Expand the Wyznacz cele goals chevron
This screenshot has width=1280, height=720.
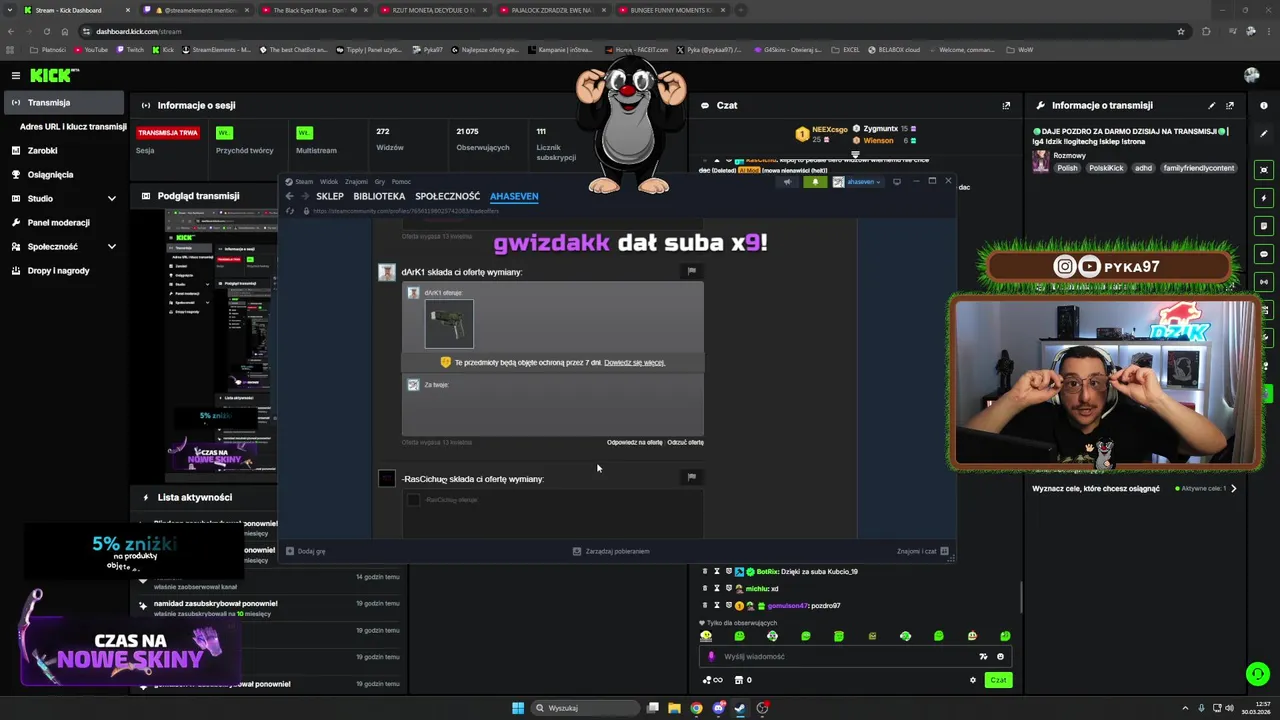[x=1233, y=489]
